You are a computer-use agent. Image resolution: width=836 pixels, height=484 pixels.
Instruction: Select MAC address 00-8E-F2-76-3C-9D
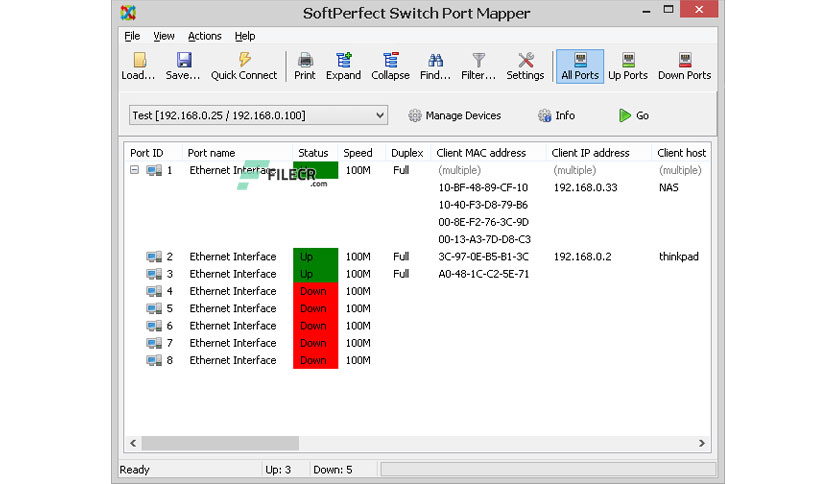[x=484, y=222]
